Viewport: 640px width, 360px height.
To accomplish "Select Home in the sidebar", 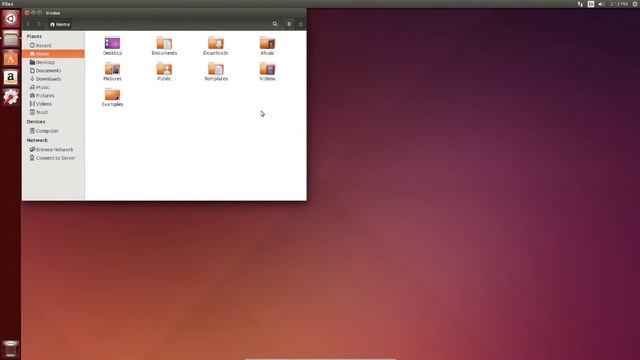I will (x=53, y=54).
